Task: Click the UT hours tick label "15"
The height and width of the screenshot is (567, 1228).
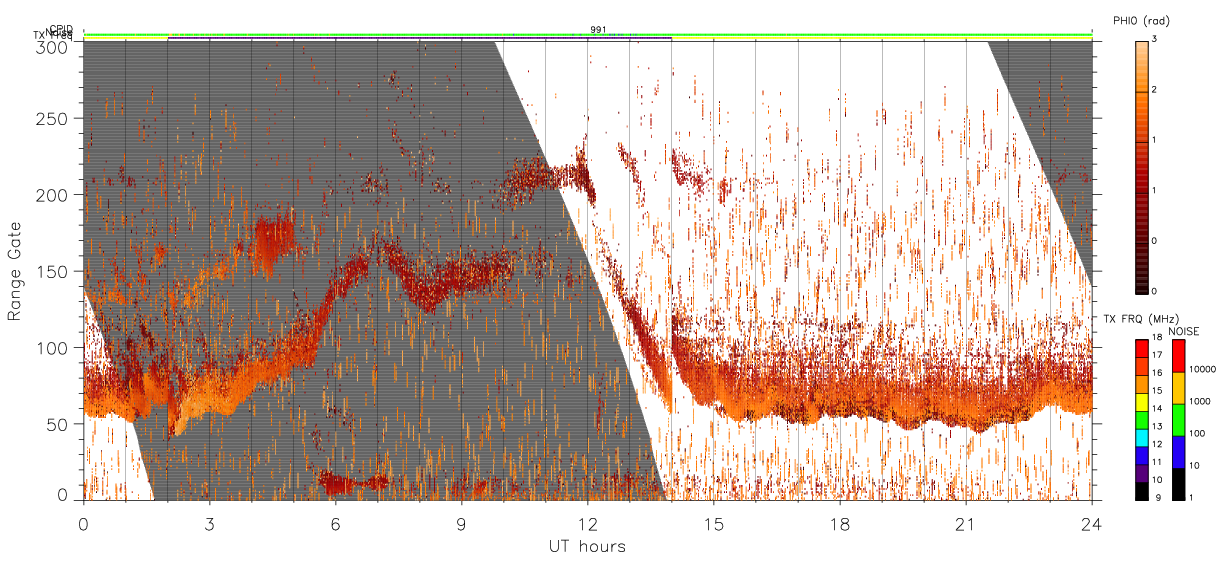Action: coord(713,523)
